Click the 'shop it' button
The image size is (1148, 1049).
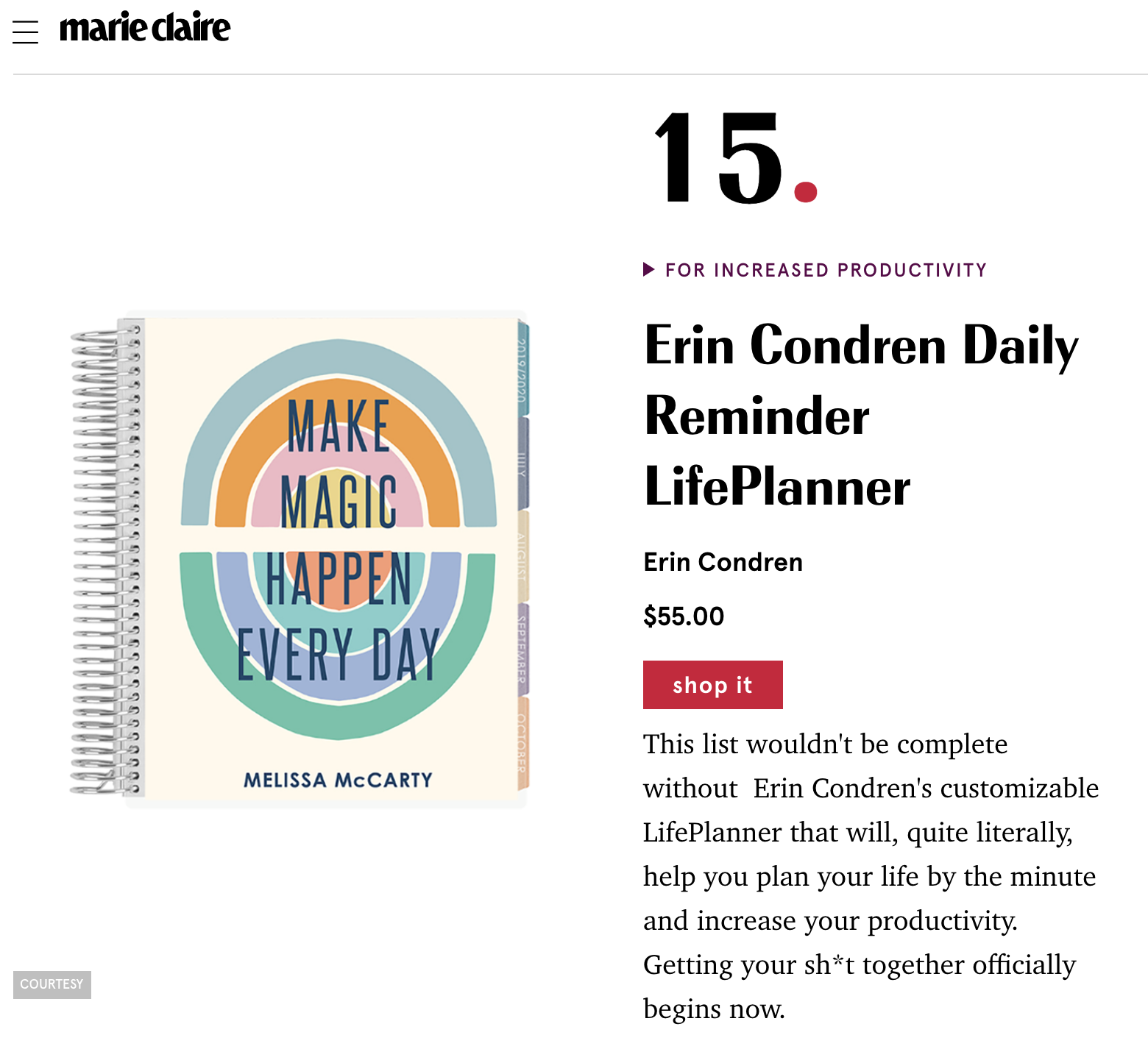coord(712,684)
